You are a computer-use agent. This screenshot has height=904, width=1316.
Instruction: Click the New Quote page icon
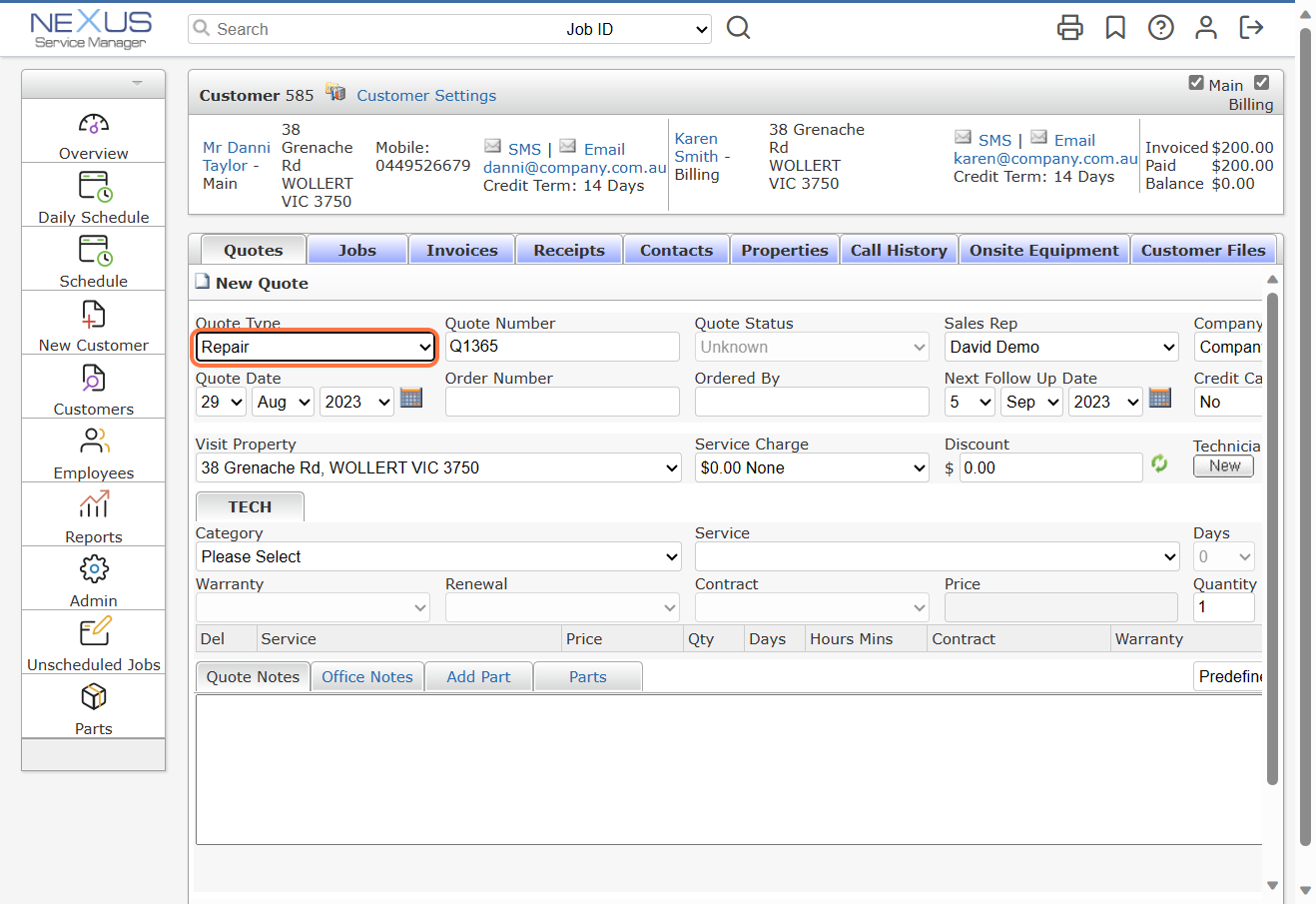click(203, 282)
